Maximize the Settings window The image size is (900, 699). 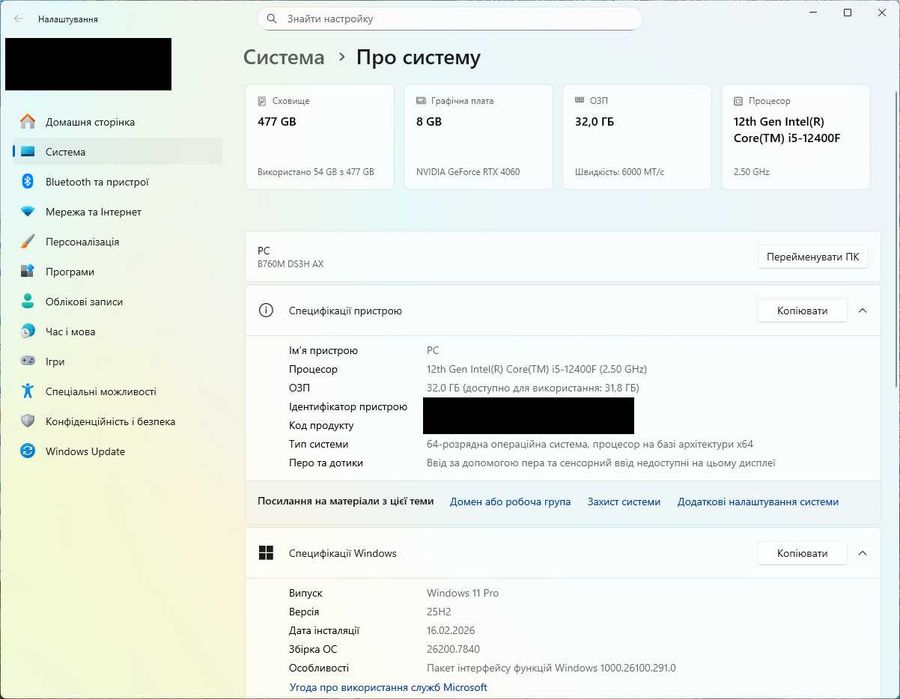coord(847,13)
